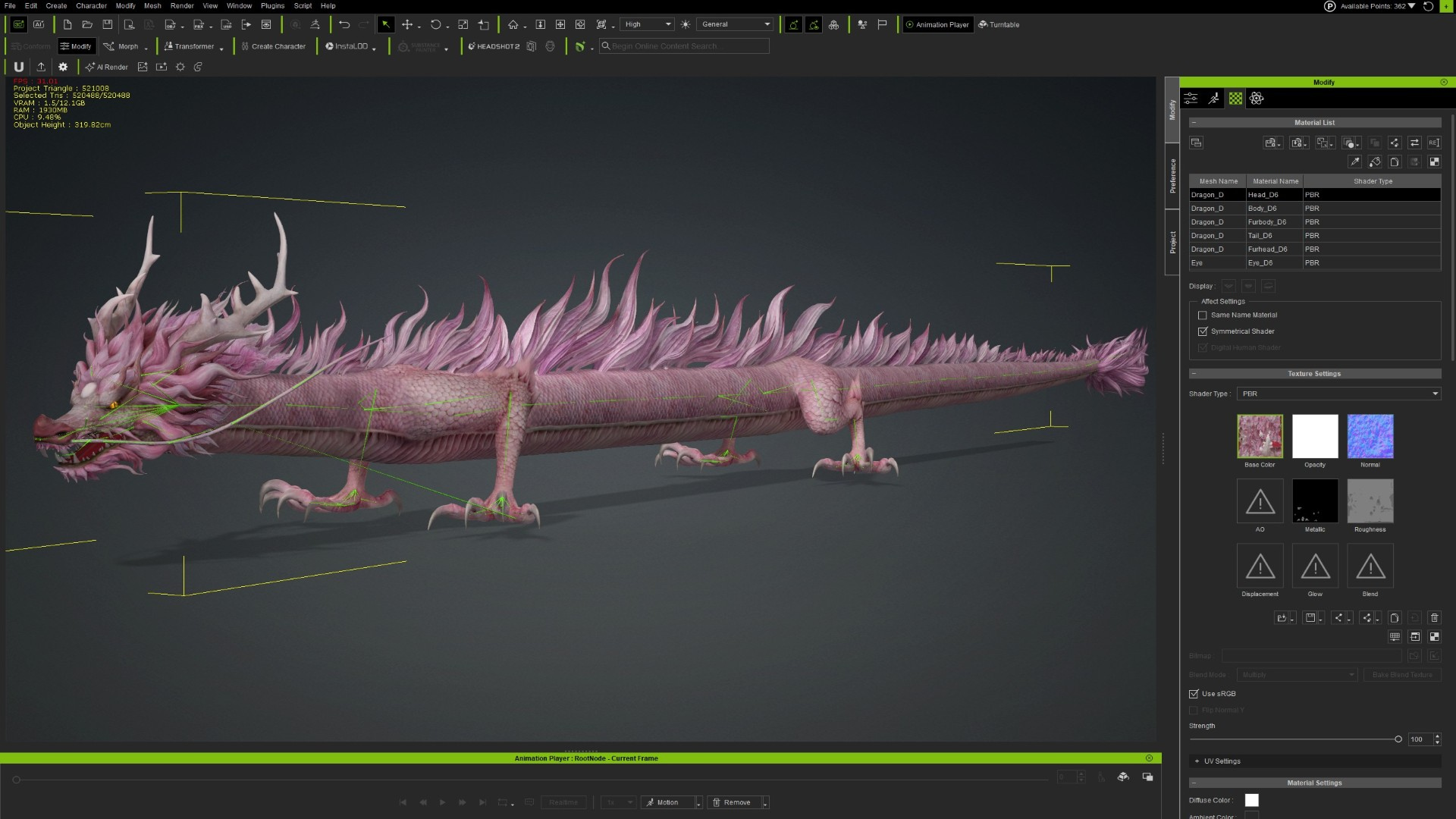
Task: Click the animation timeline scrubber handle
Action: click(x=16, y=780)
